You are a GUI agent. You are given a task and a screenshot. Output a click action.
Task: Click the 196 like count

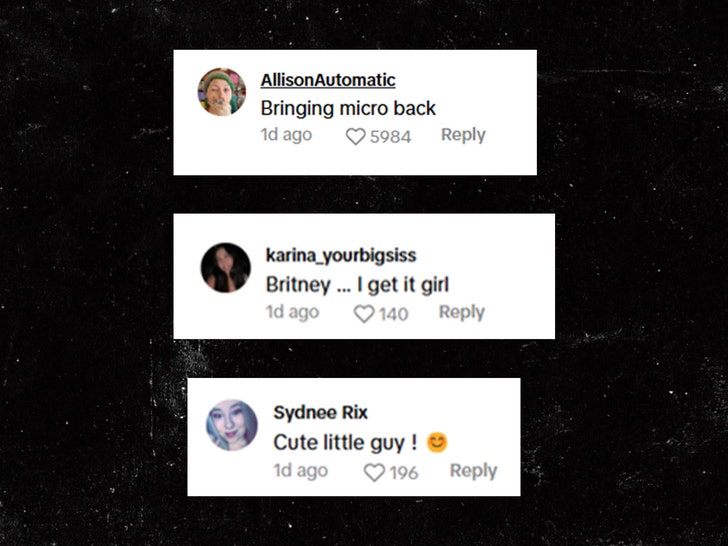pyautogui.click(x=404, y=473)
